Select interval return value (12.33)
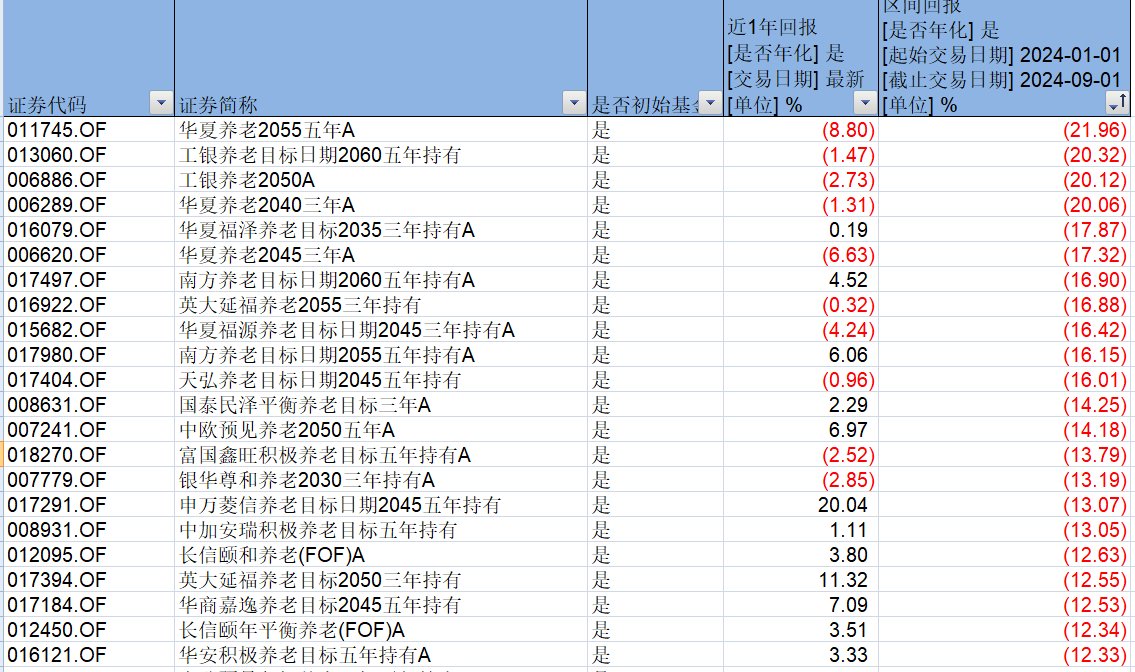The image size is (1135, 672). pos(1094,655)
